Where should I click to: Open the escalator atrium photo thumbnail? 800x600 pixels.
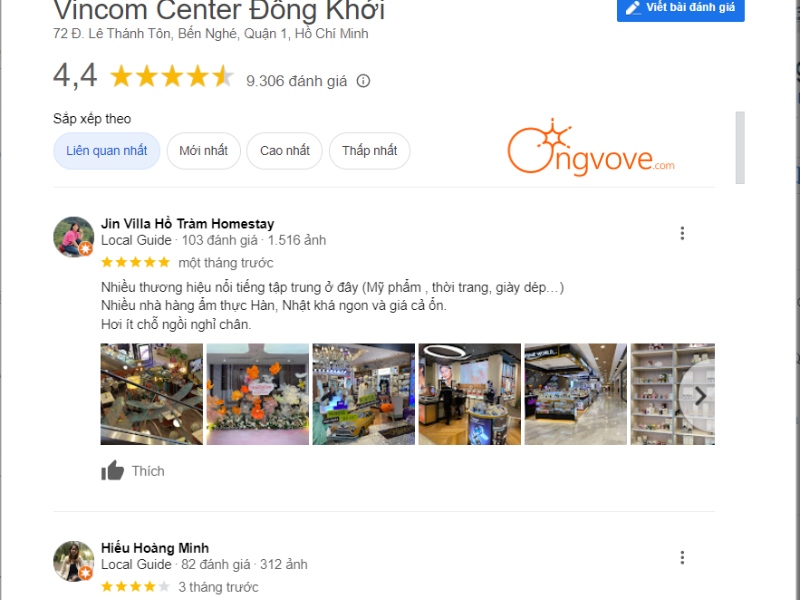(152, 394)
